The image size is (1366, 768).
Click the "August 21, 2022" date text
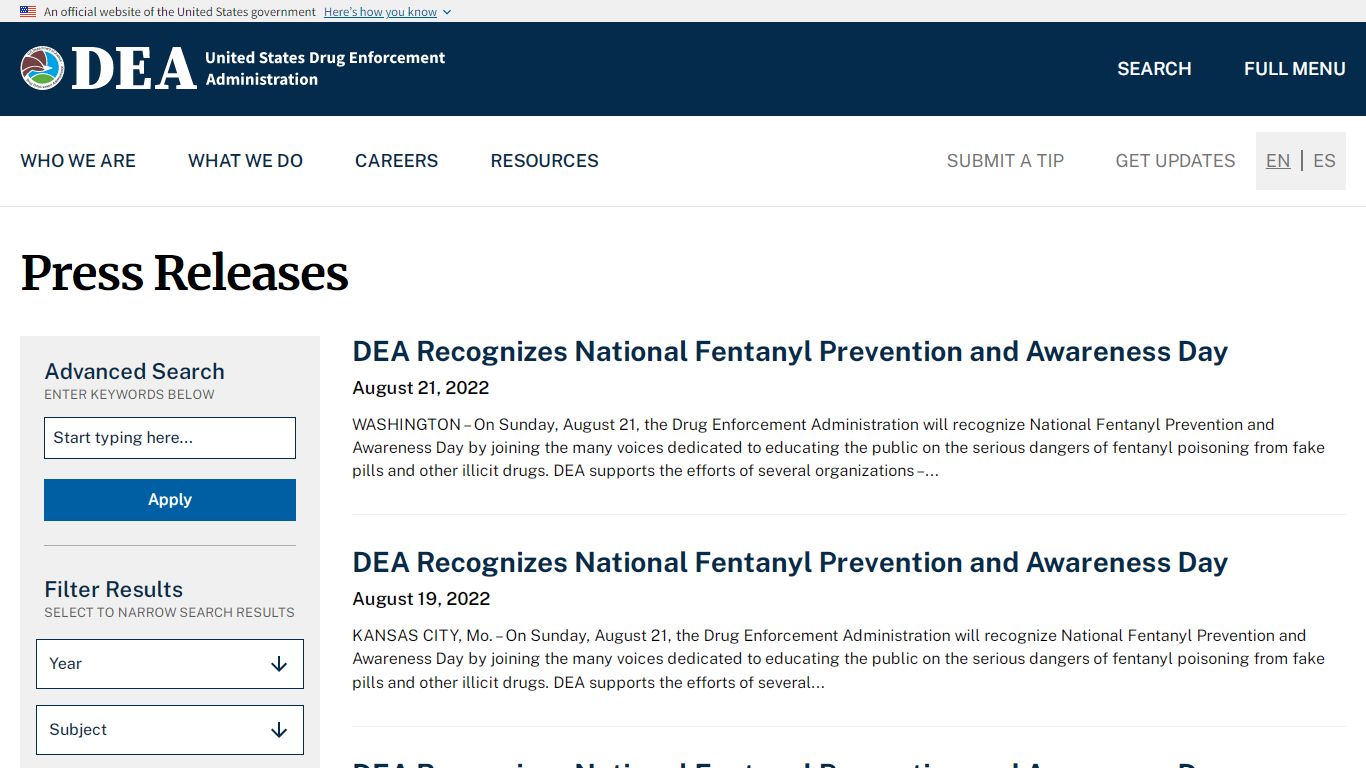tap(421, 388)
